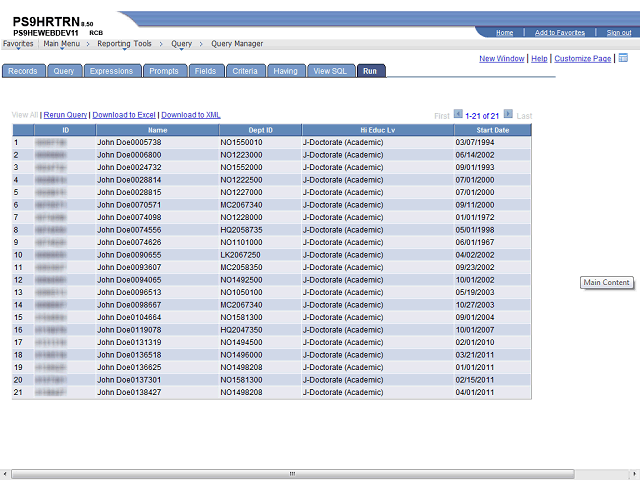Open the Having tab

coord(286,71)
